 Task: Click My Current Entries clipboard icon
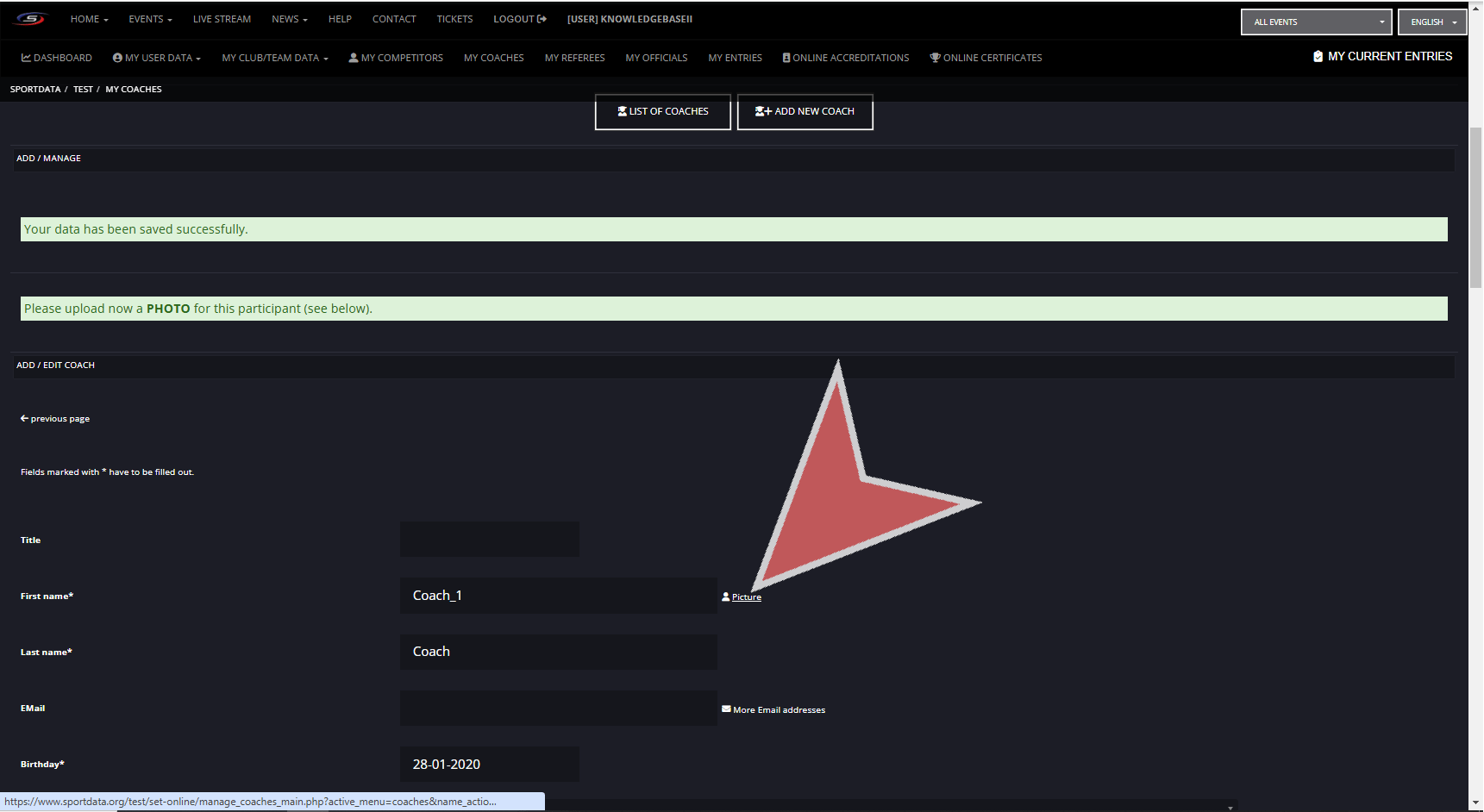click(x=1318, y=56)
